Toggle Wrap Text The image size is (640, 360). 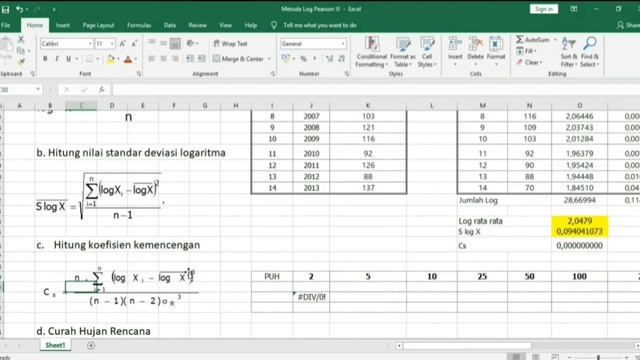[230, 43]
